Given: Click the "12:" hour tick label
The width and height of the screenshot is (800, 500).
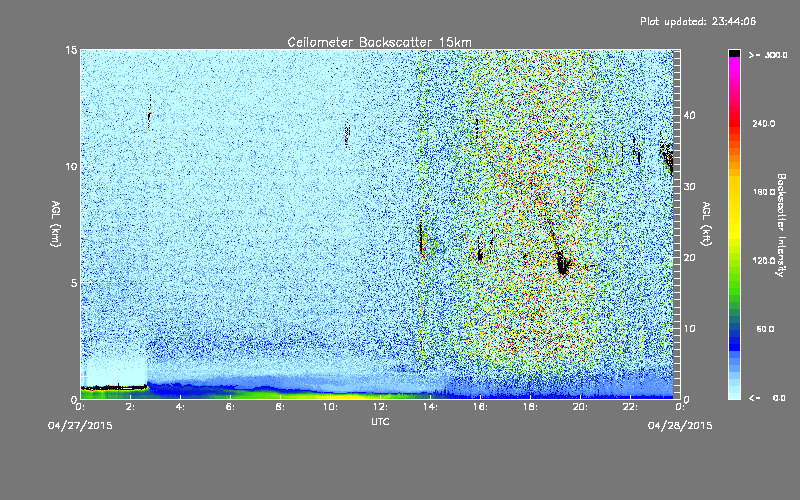Looking at the screenshot, I should pyautogui.click(x=380, y=407).
